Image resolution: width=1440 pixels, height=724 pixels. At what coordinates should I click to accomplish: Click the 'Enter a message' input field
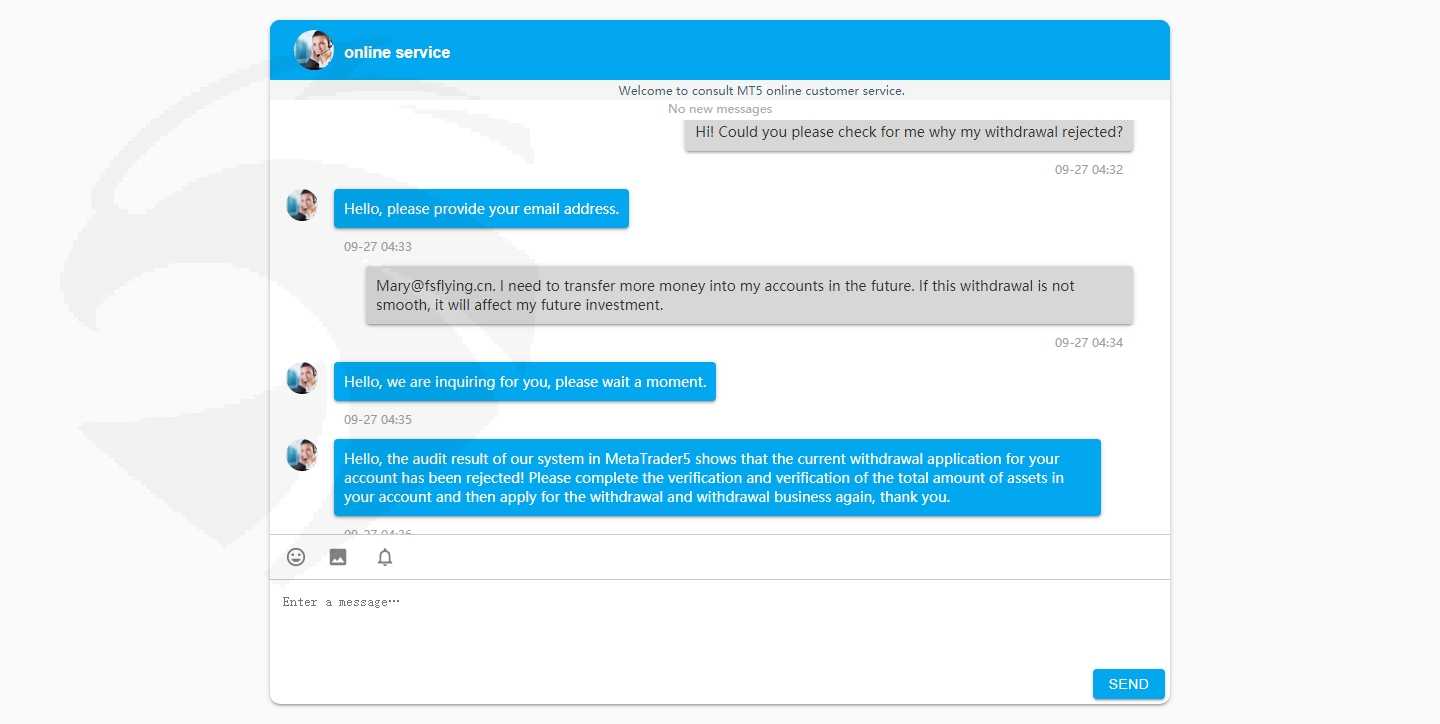coord(720,622)
